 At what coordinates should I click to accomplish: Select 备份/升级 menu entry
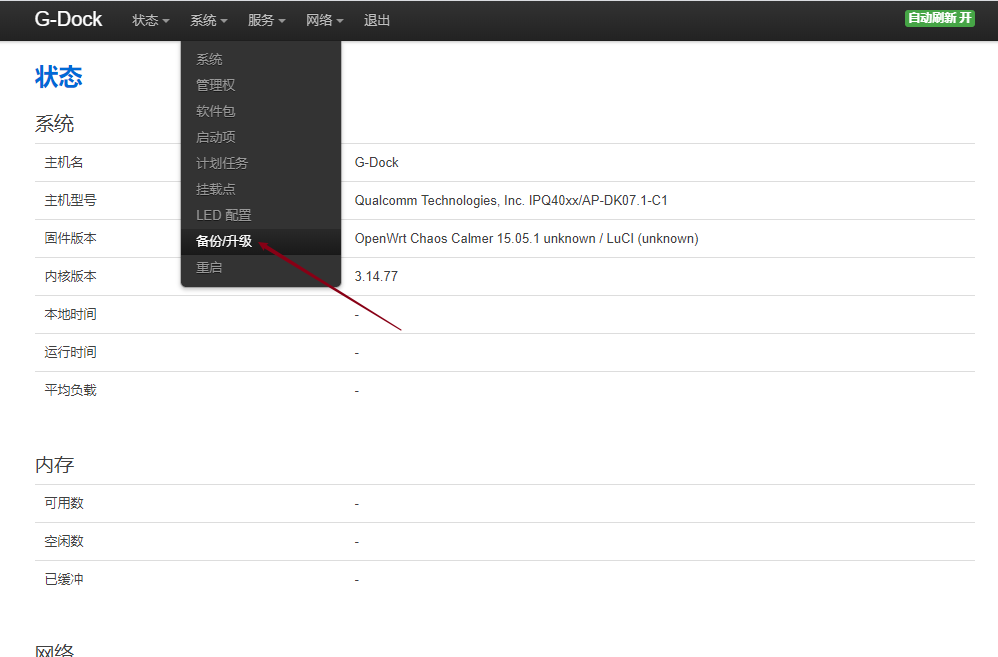(x=261, y=242)
